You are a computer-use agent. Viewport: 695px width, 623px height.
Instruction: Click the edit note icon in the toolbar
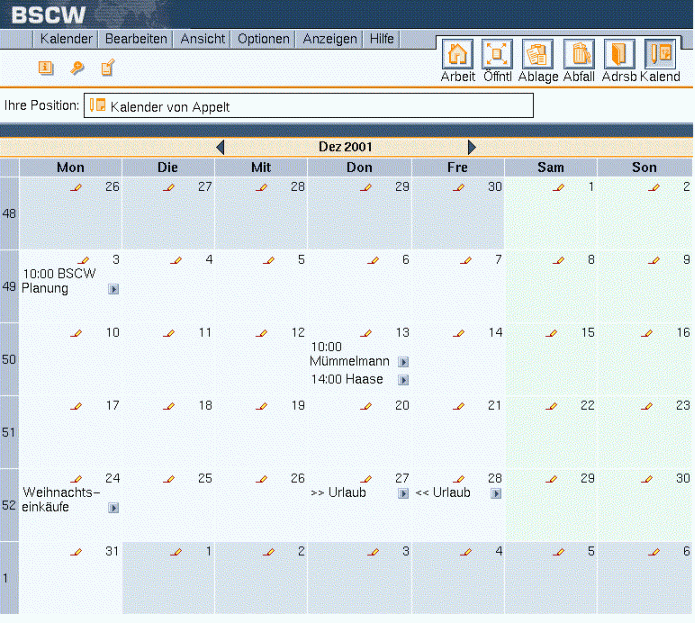point(108,68)
